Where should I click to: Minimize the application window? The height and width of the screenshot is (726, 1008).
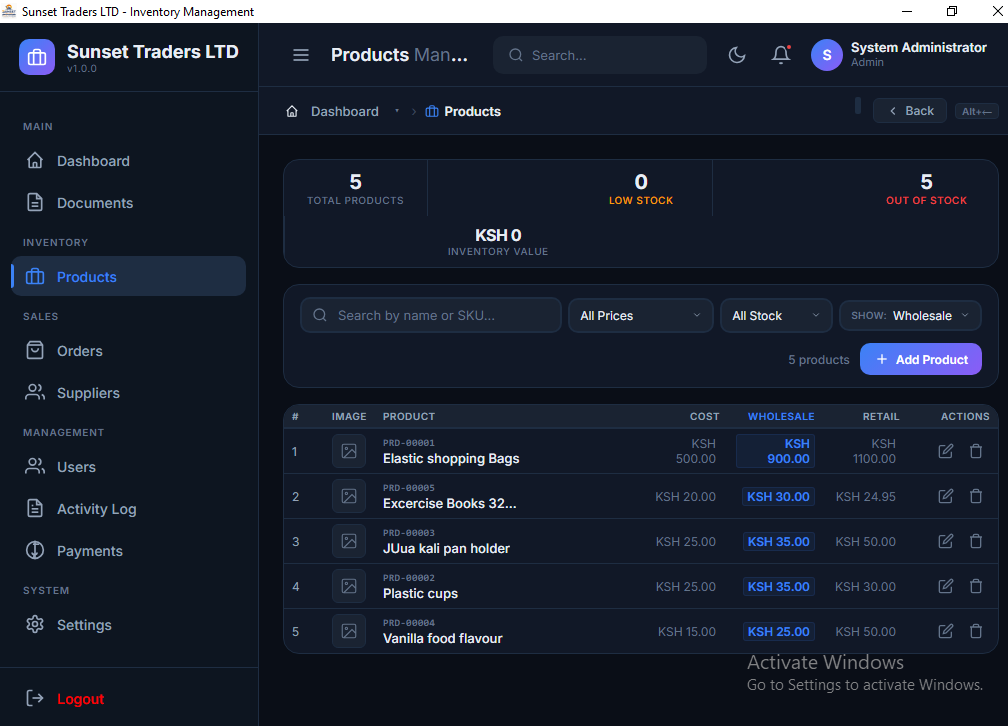click(x=907, y=11)
